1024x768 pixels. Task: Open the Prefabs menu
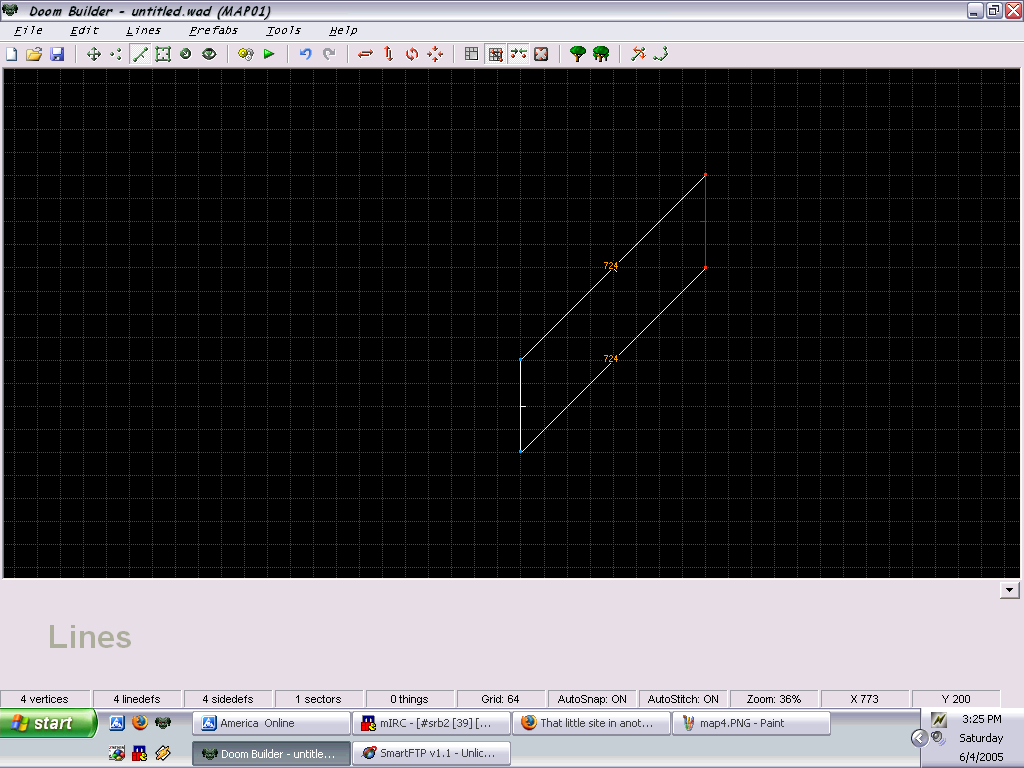click(x=214, y=31)
